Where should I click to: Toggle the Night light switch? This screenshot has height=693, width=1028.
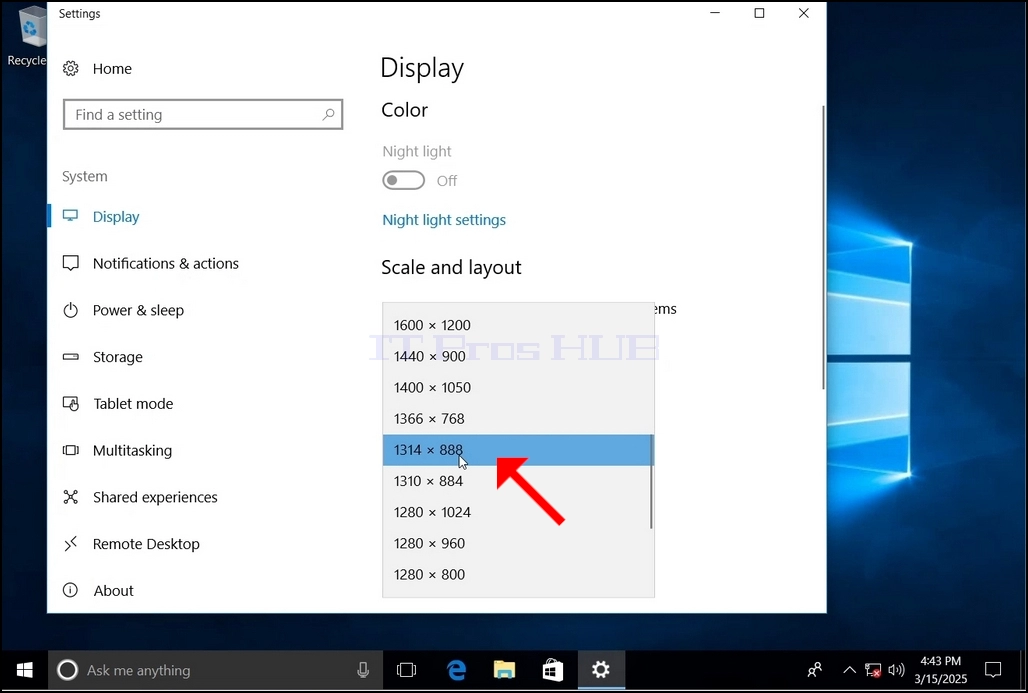[403, 180]
